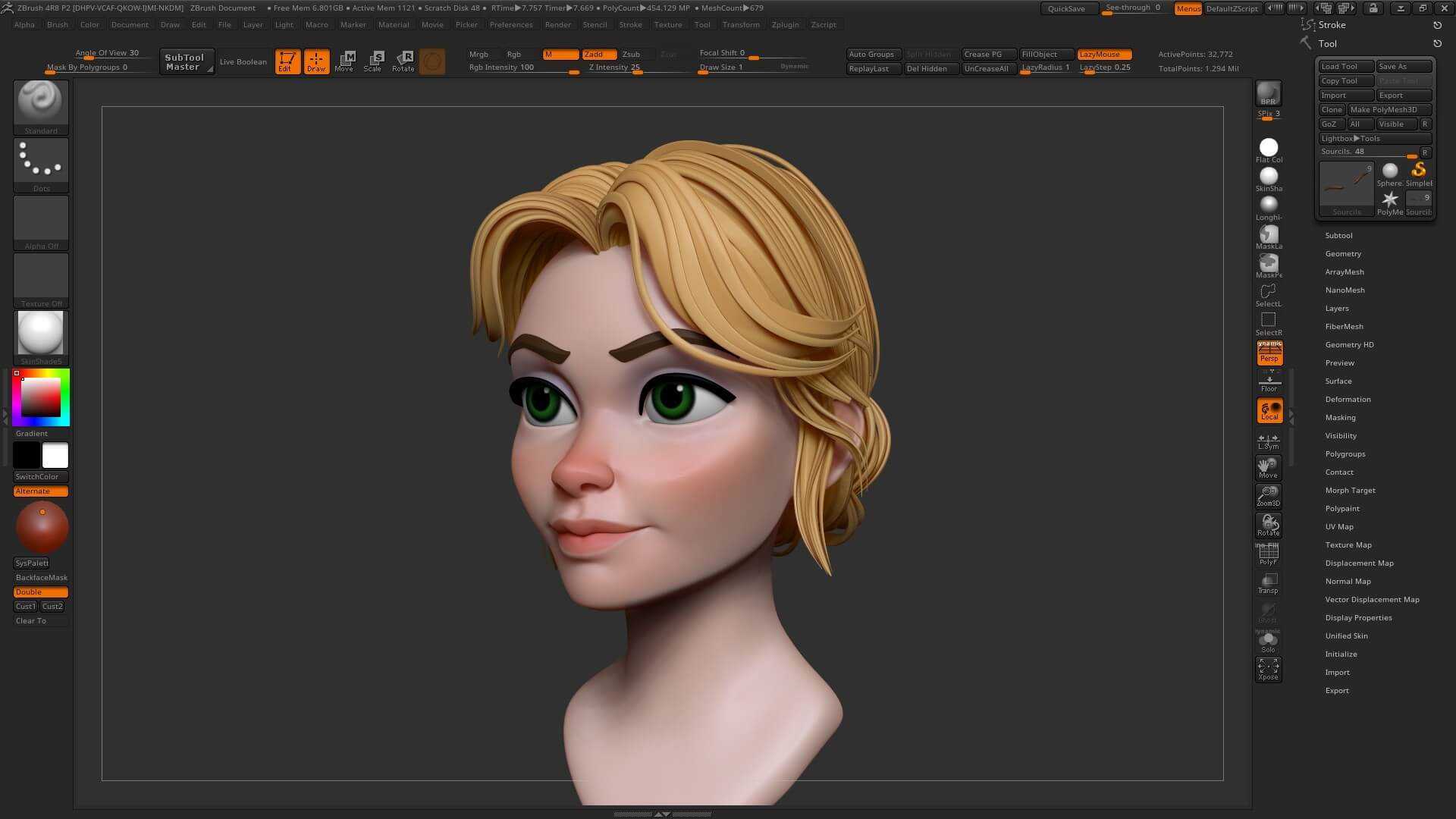Toggle BackfaceMask setting on/off
The width and height of the screenshot is (1456, 819).
pyautogui.click(x=41, y=577)
